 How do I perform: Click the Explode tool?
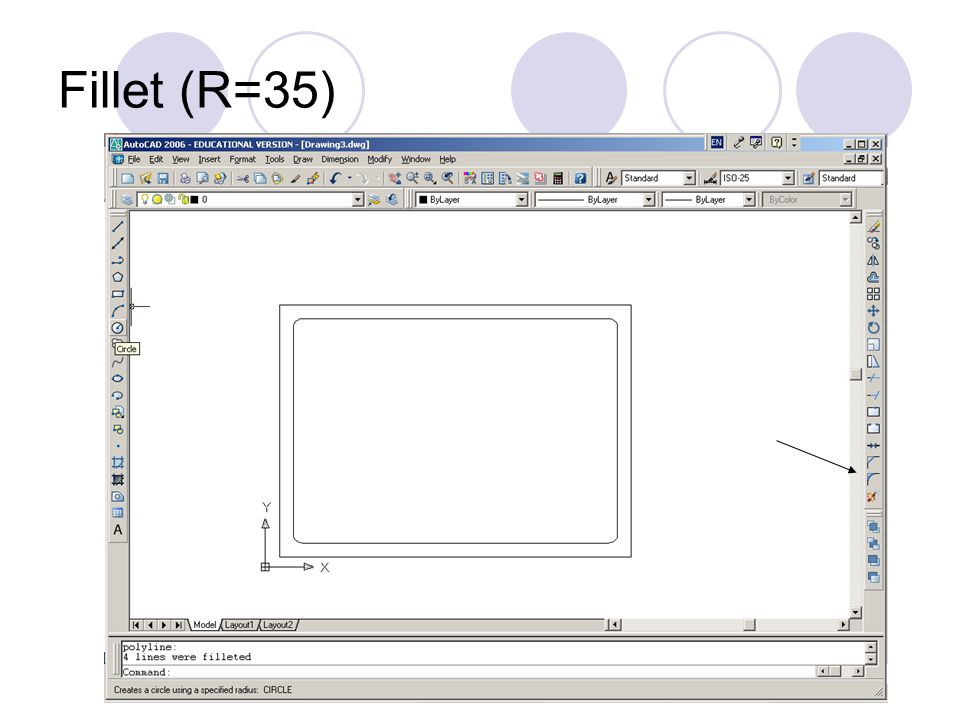click(x=874, y=497)
